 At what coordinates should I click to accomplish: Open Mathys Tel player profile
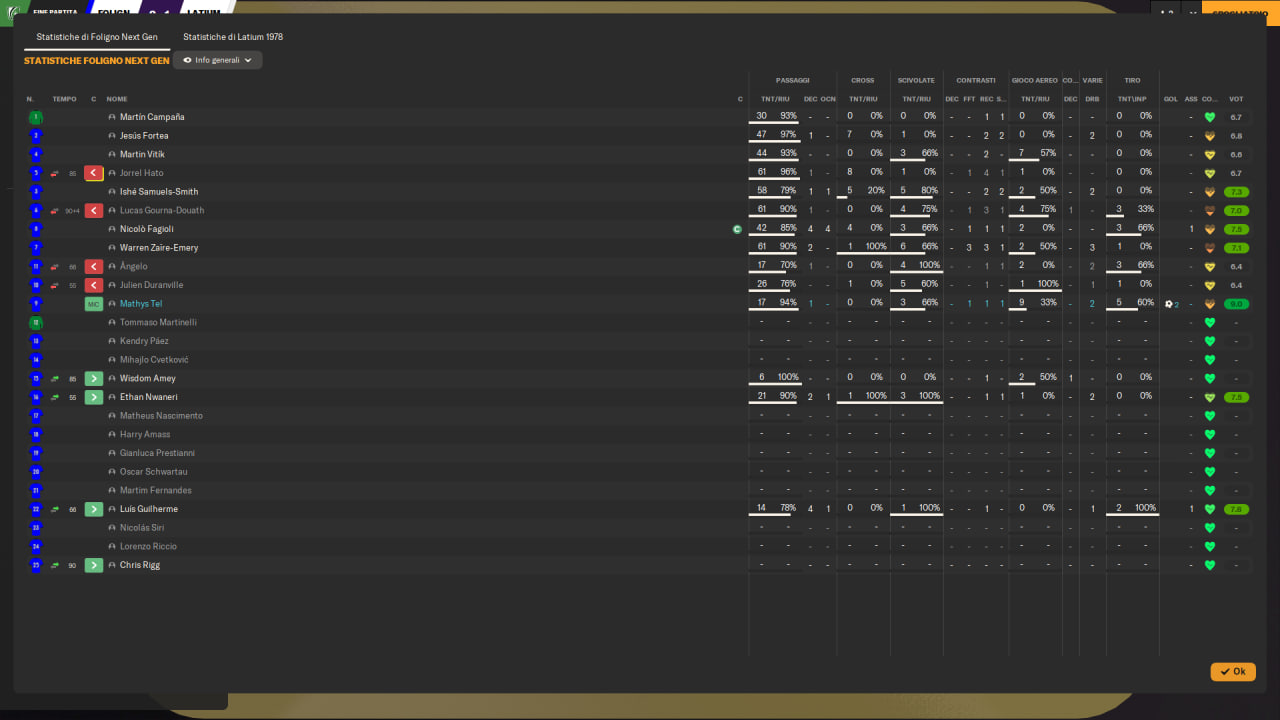coord(141,304)
